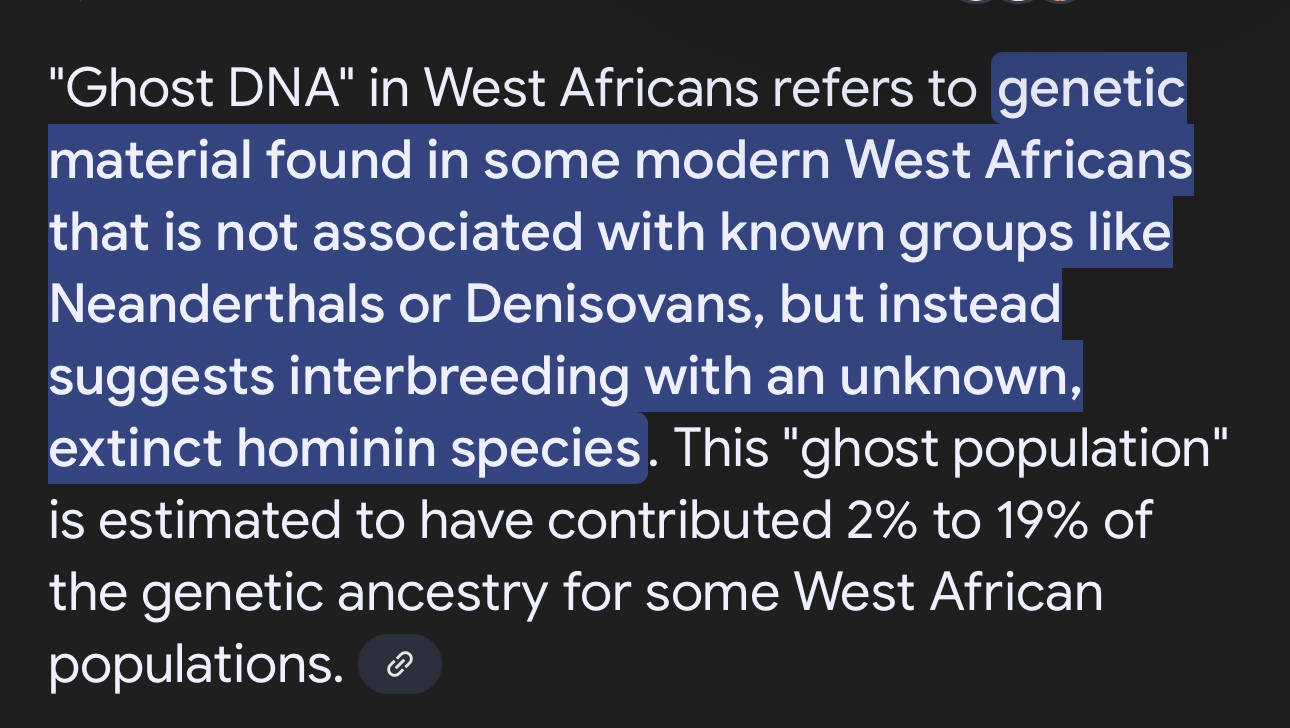Click the phrase "modern West Africans"
This screenshot has height=728, width=1290.
[x=913, y=161]
